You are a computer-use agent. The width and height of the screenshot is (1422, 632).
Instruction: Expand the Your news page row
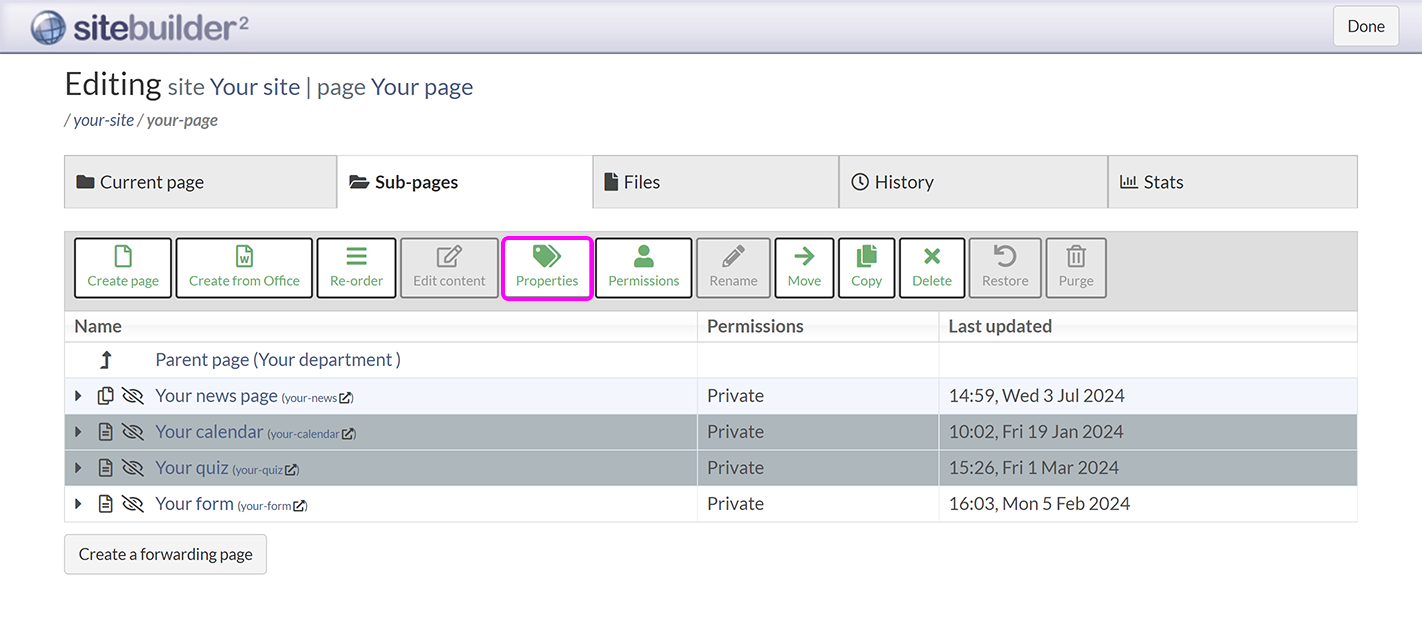[79, 397]
